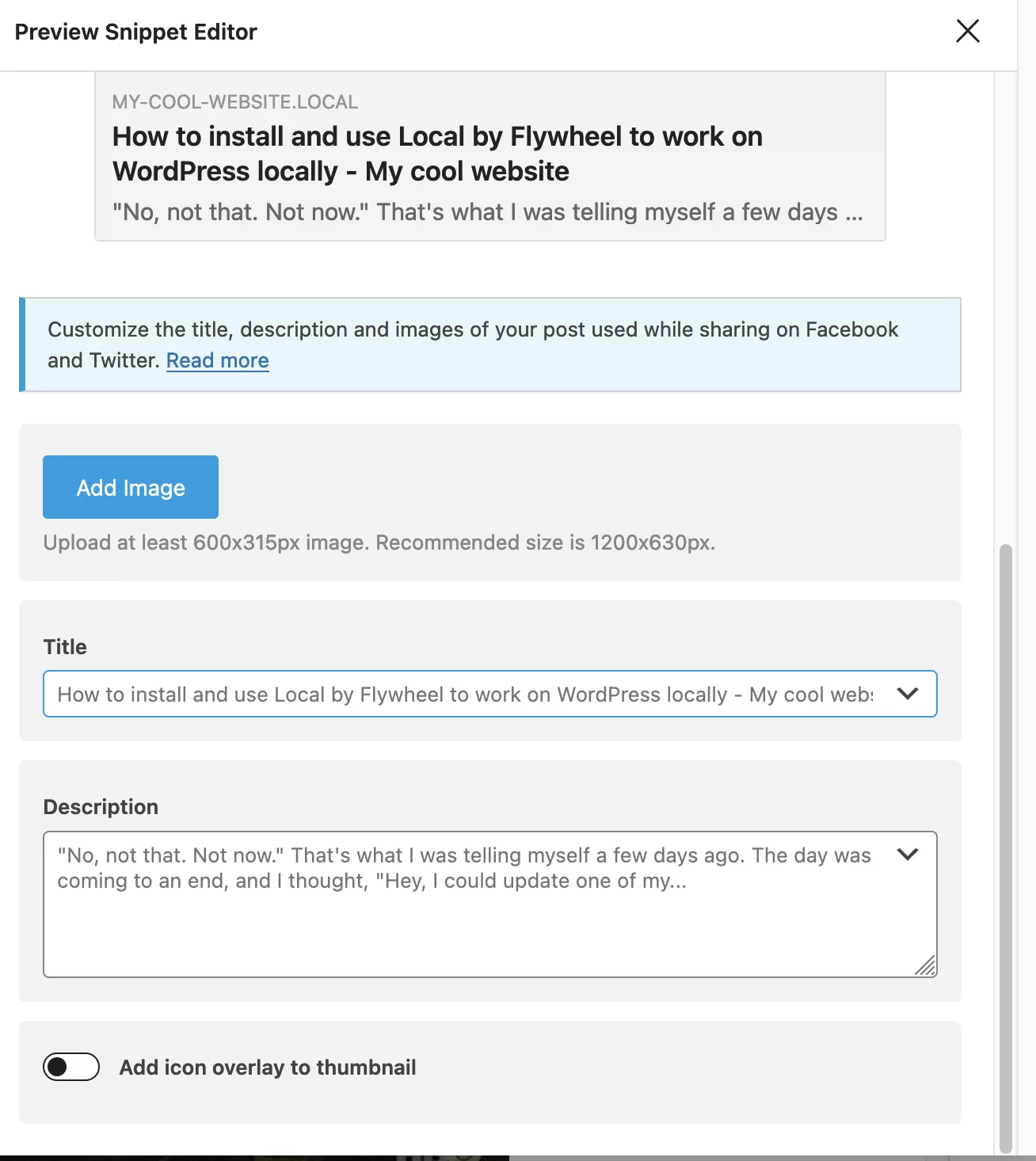Click the Facebook and Twitter info notice
This screenshot has width=1036, height=1161.
coord(490,344)
